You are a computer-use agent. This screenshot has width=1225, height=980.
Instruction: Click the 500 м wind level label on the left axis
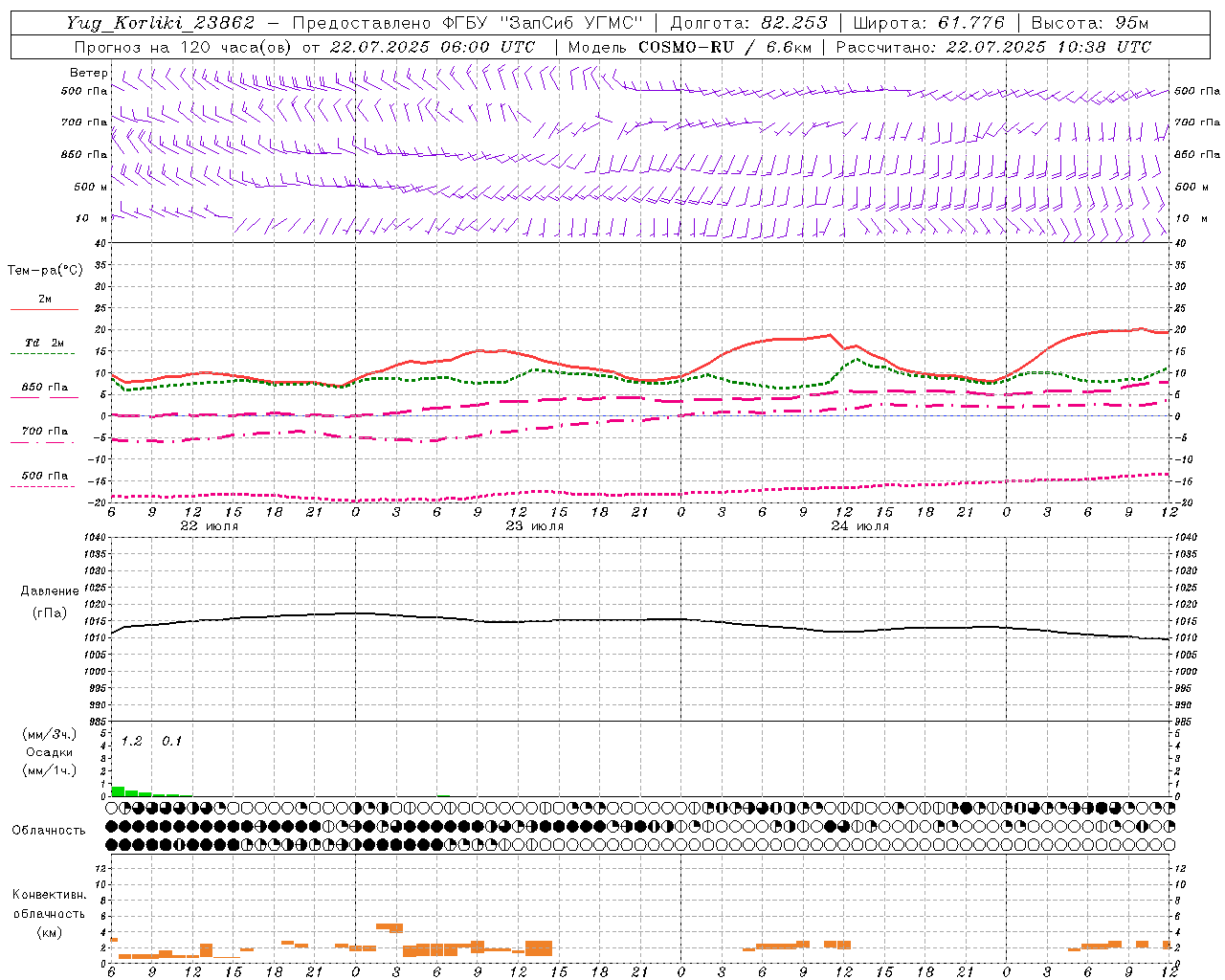91,187
